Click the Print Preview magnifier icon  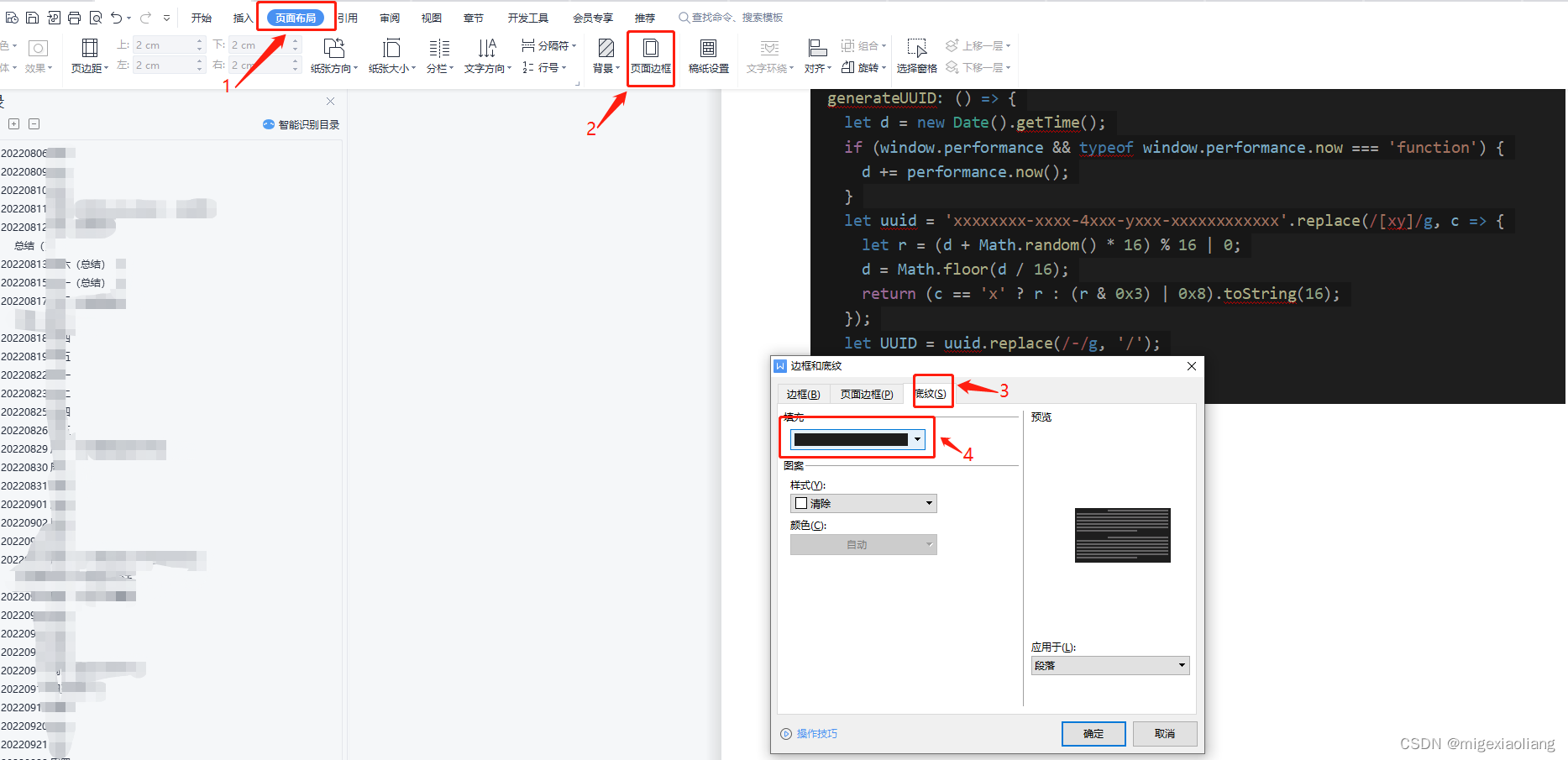tap(95, 18)
